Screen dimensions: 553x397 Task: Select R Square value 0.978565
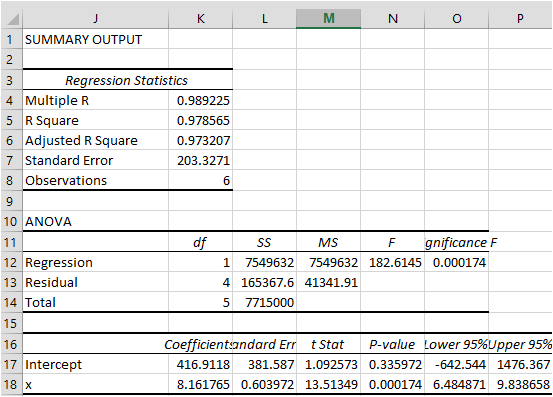tap(200, 120)
